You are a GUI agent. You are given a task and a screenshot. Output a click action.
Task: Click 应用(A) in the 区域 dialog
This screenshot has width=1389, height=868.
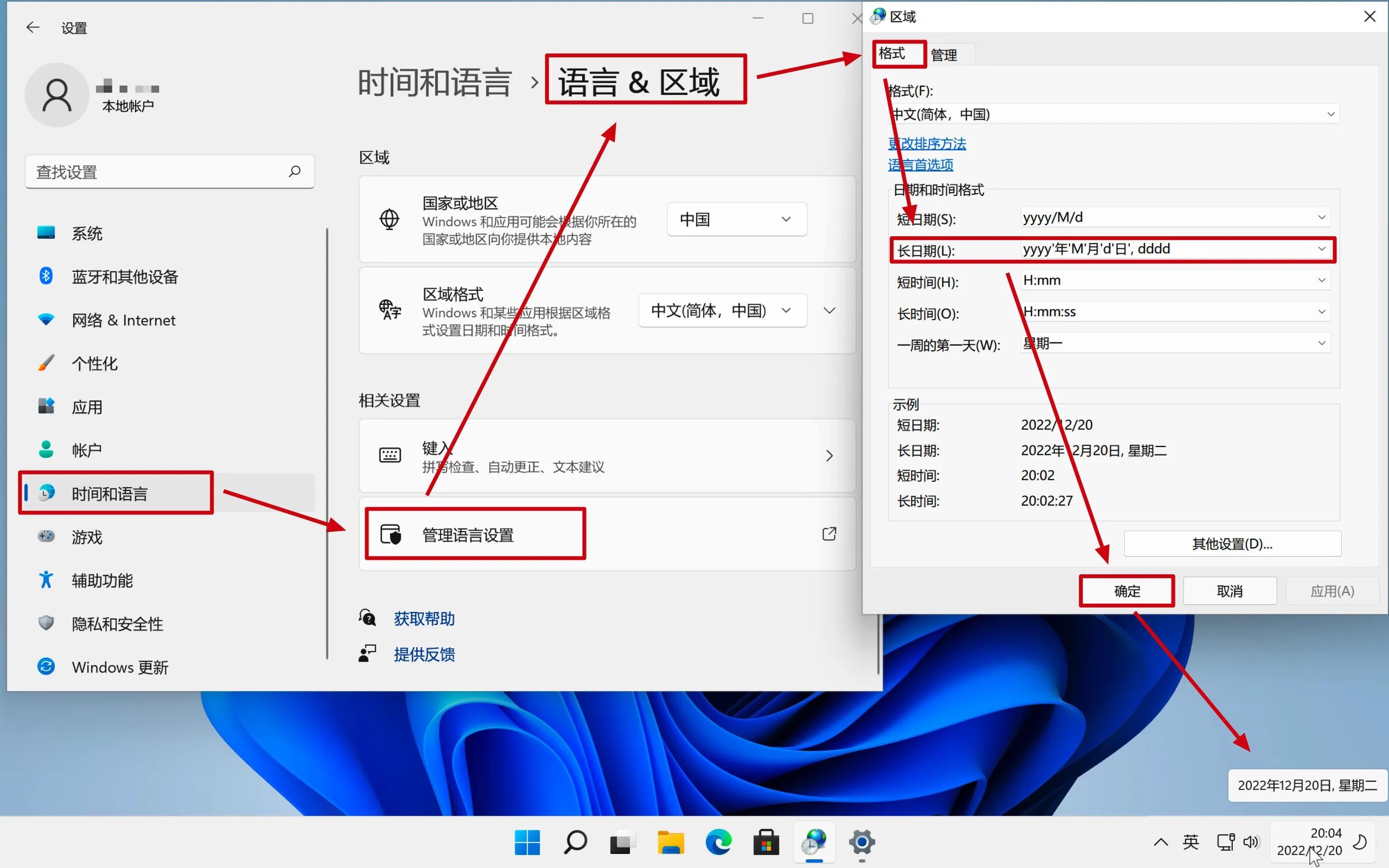click(1332, 591)
